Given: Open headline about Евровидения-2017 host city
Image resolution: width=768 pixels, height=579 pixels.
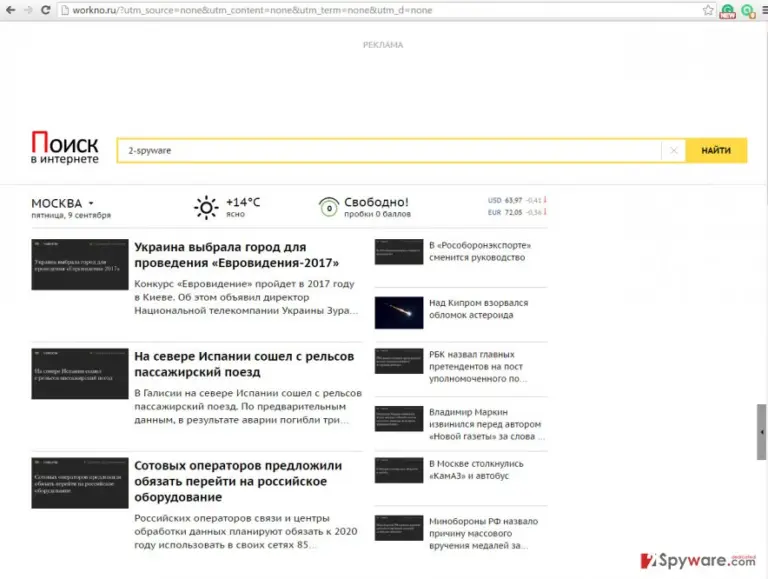Looking at the screenshot, I should tap(237, 255).
